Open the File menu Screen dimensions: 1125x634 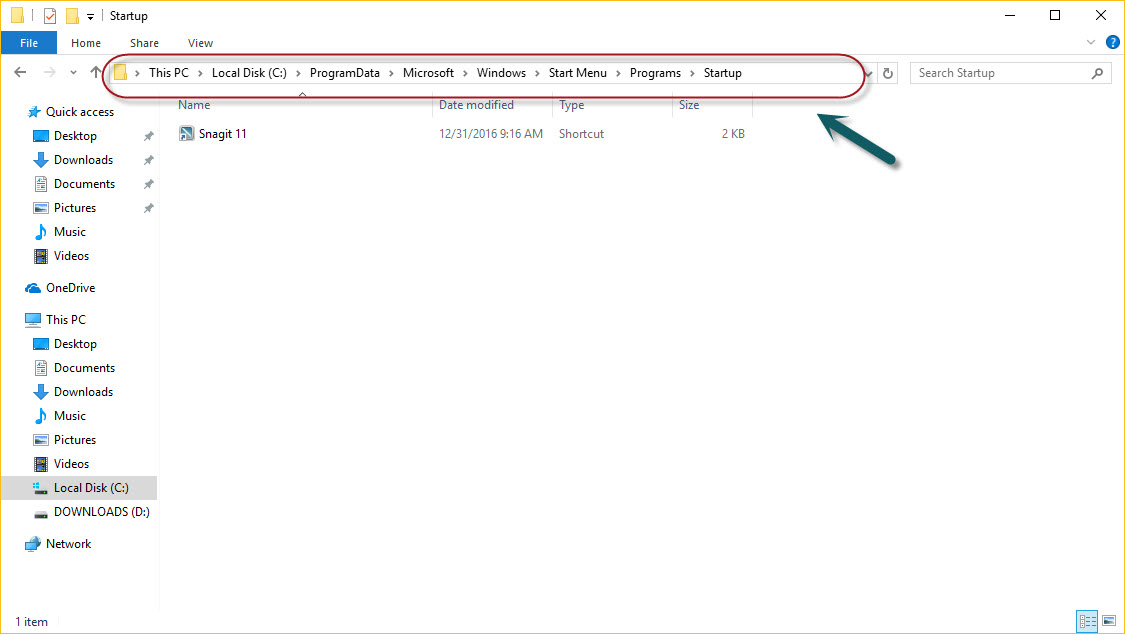(29, 43)
